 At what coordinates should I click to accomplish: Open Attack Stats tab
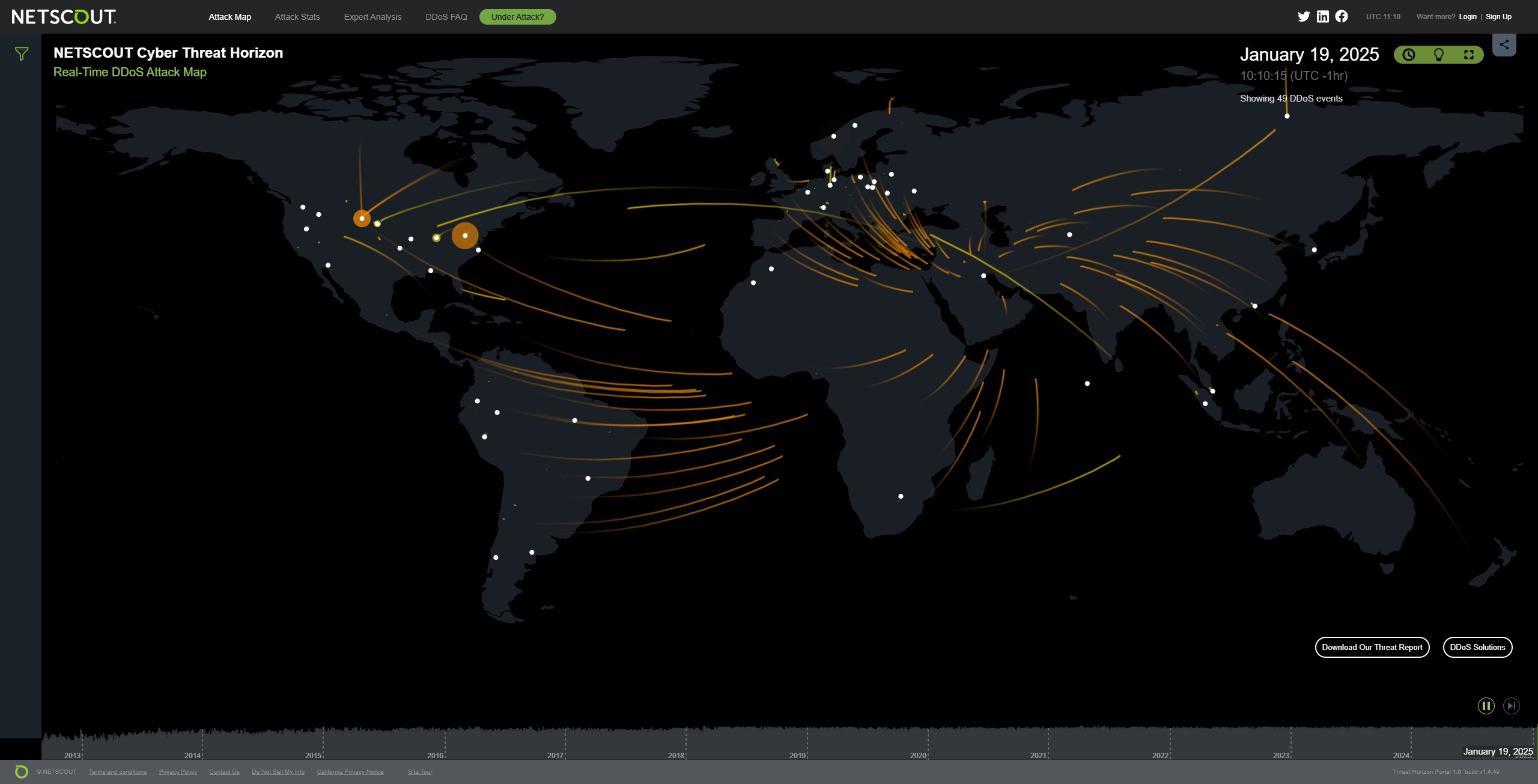point(297,17)
